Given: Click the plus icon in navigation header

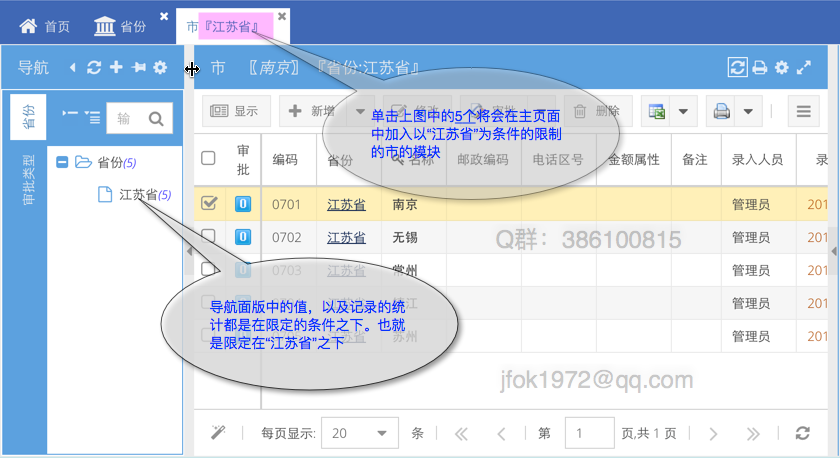Looking at the screenshot, I should click(x=116, y=68).
